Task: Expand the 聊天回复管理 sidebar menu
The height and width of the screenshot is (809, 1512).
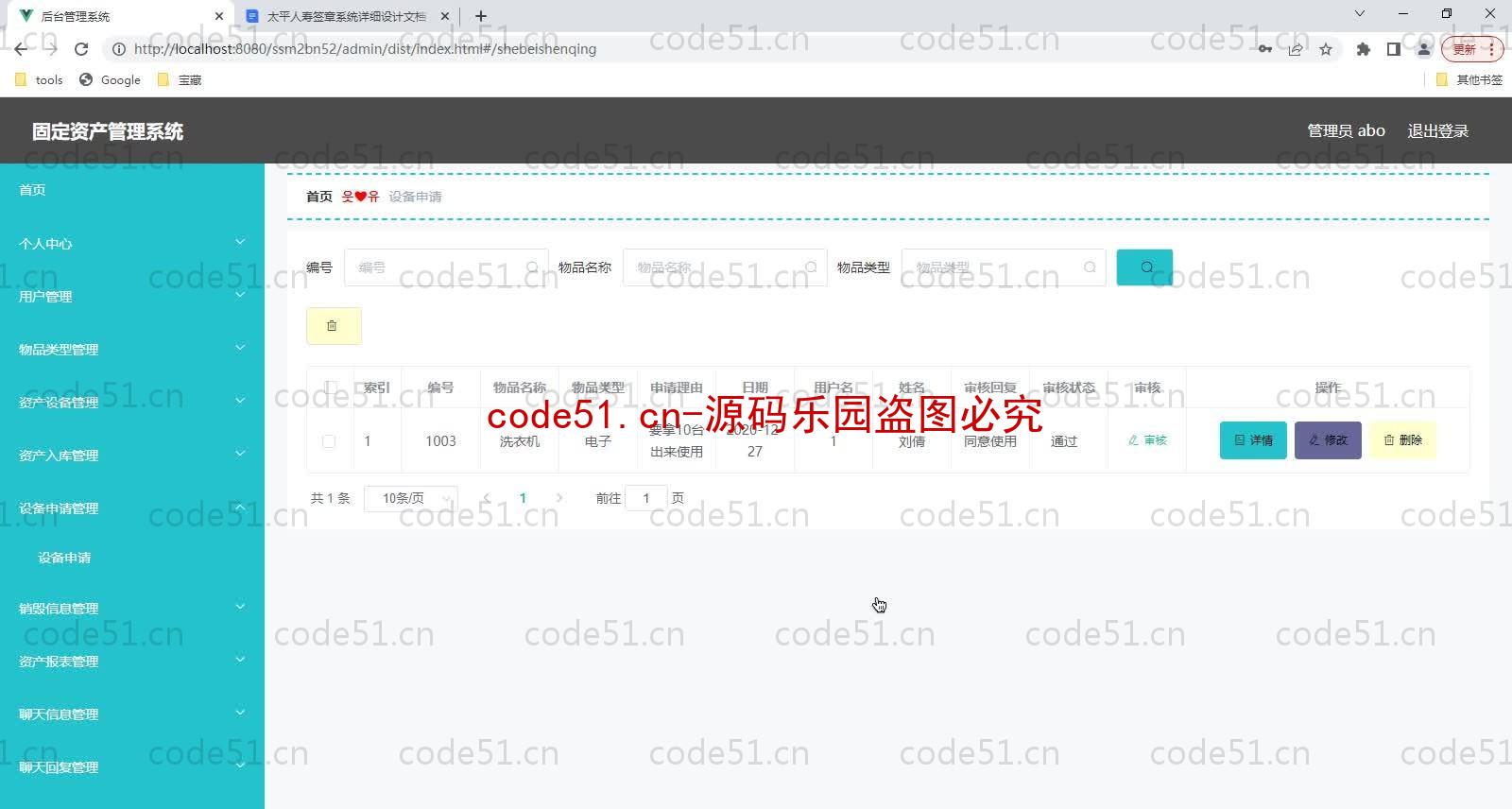Action: 132,767
